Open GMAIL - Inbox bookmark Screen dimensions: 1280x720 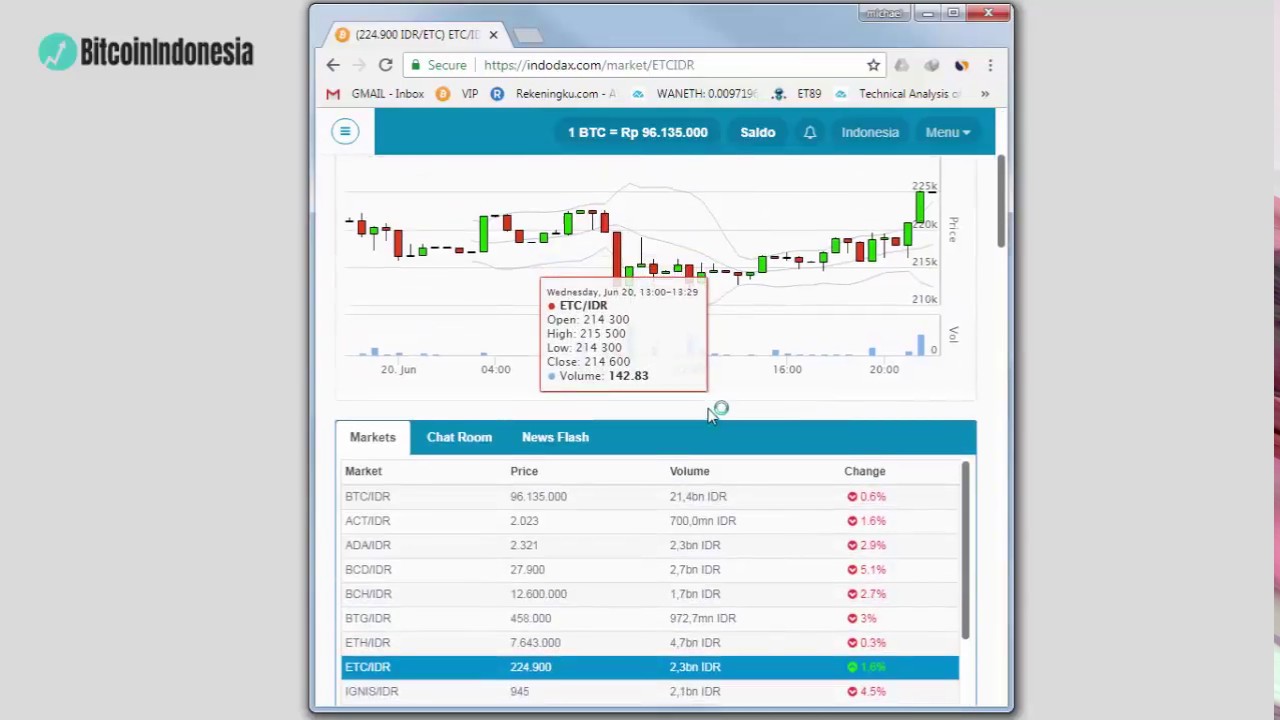(x=376, y=94)
